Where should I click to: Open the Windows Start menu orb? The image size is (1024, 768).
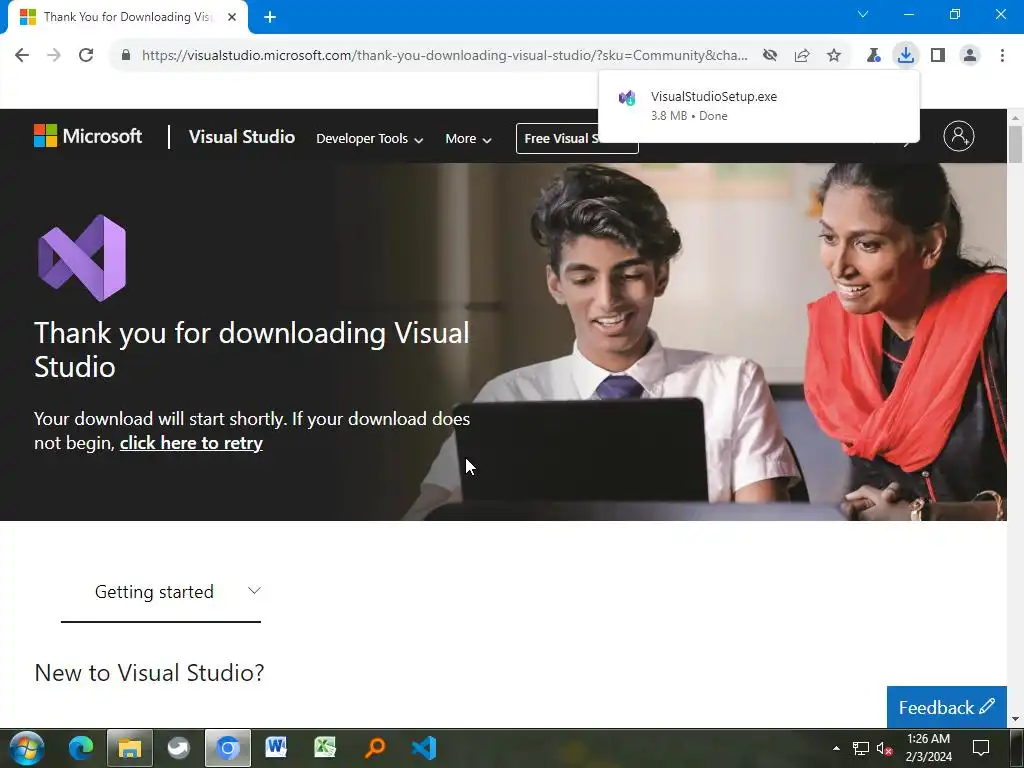pyautogui.click(x=27, y=748)
